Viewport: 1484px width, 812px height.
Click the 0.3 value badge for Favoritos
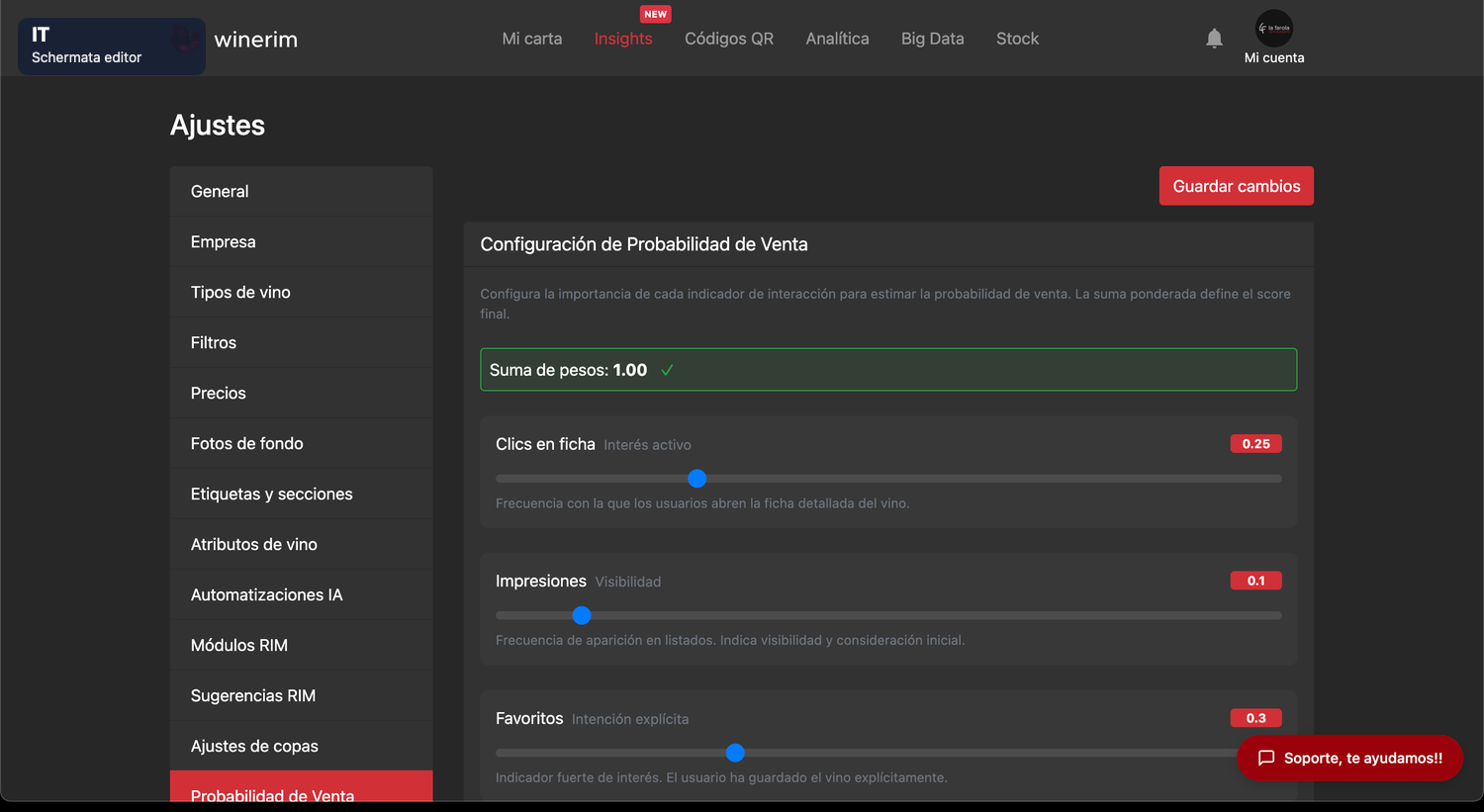point(1255,718)
